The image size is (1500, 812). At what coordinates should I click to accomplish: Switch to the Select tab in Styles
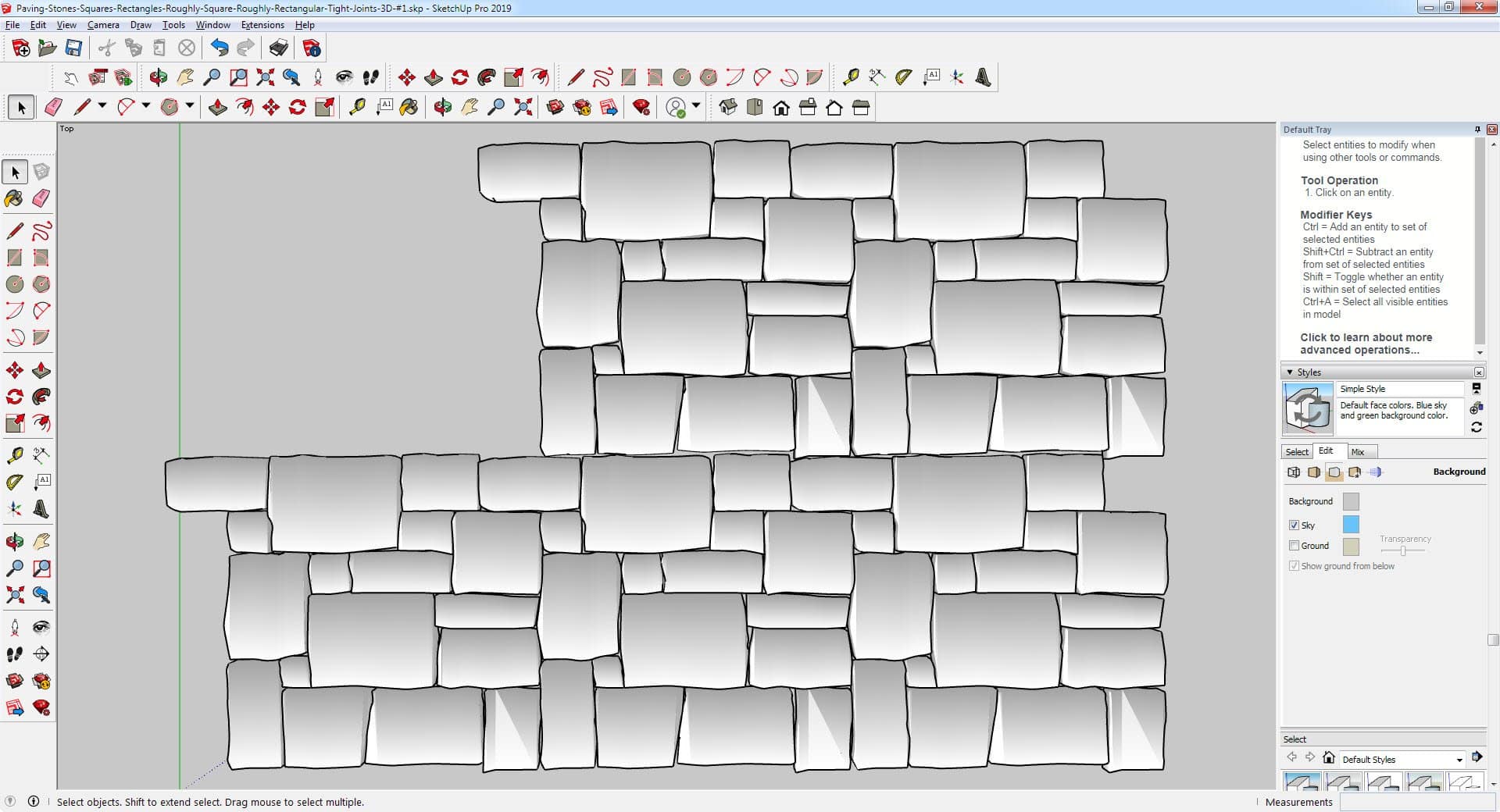tap(1297, 452)
